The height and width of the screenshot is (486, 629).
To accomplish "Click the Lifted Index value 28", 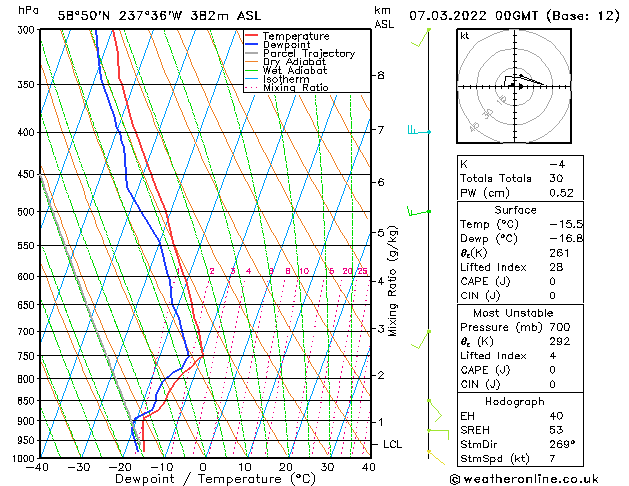I will [556, 267].
